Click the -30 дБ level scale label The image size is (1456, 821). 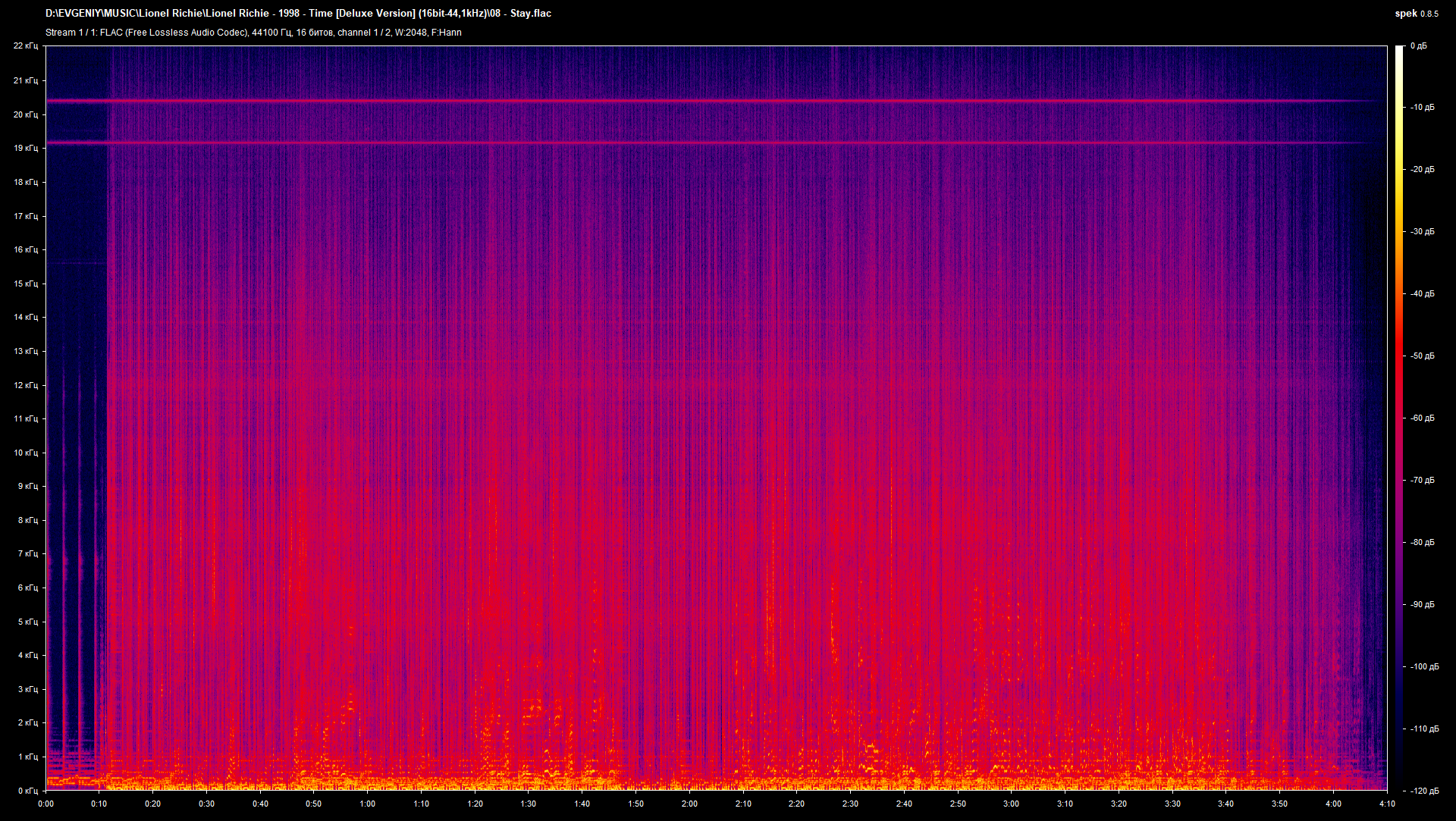tap(1423, 232)
